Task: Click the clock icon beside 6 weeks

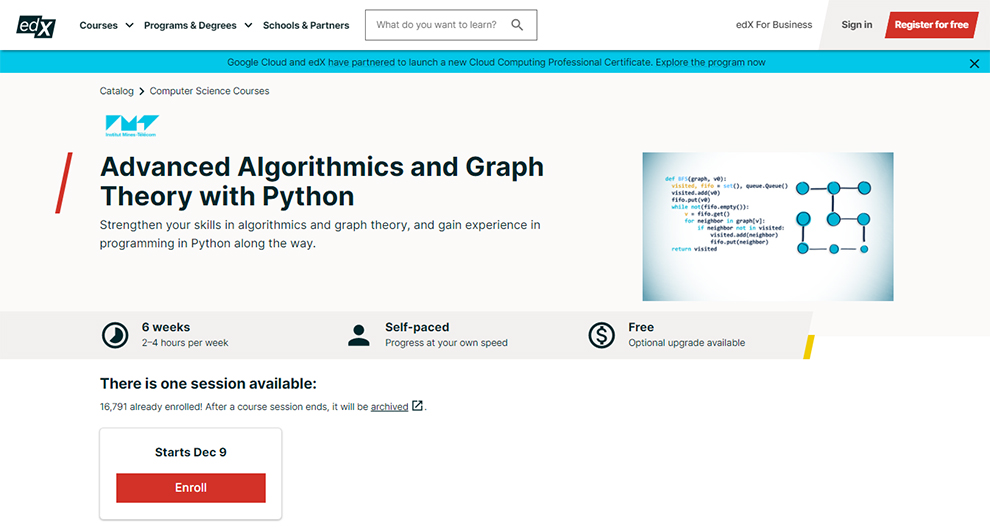Action: pos(115,335)
